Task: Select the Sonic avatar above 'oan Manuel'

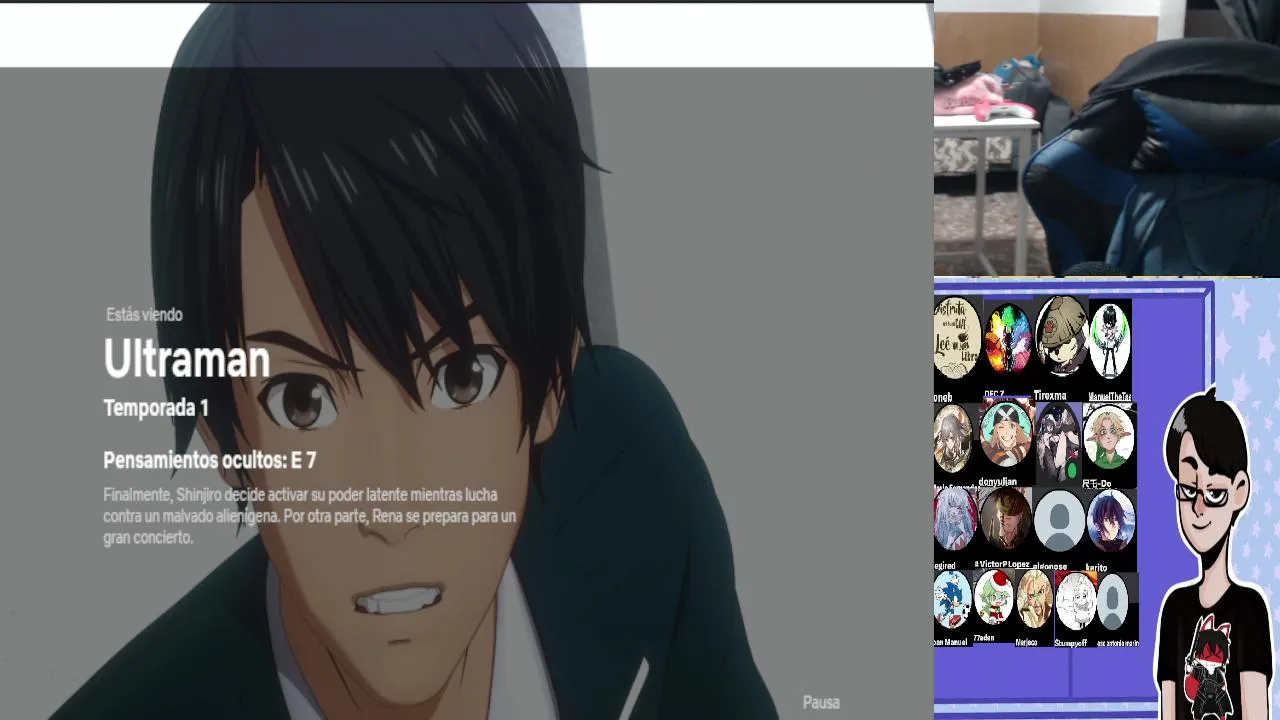Action: (x=952, y=600)
